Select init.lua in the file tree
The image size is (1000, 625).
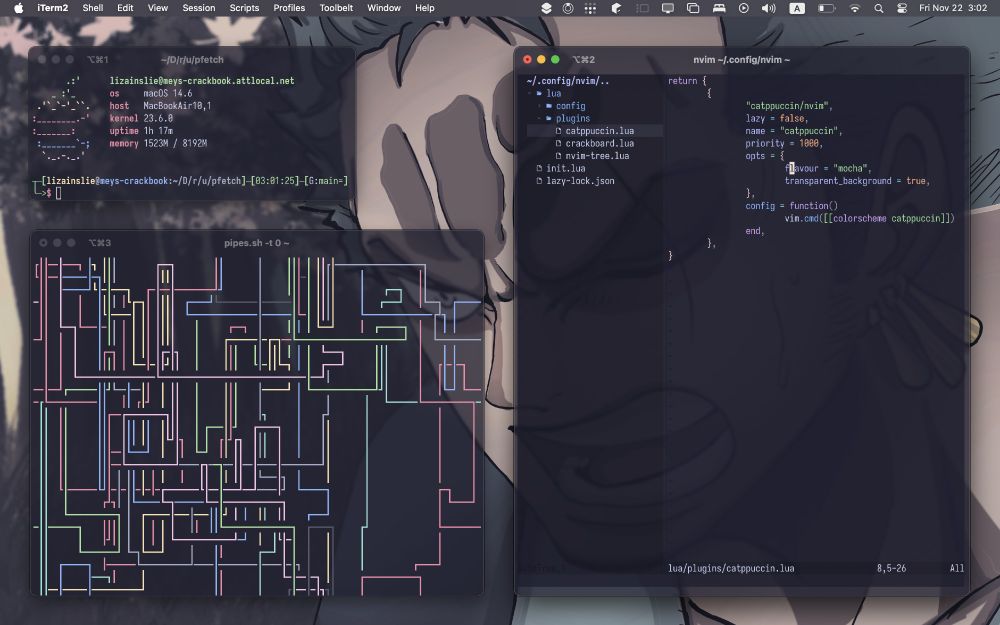(566, 168)
